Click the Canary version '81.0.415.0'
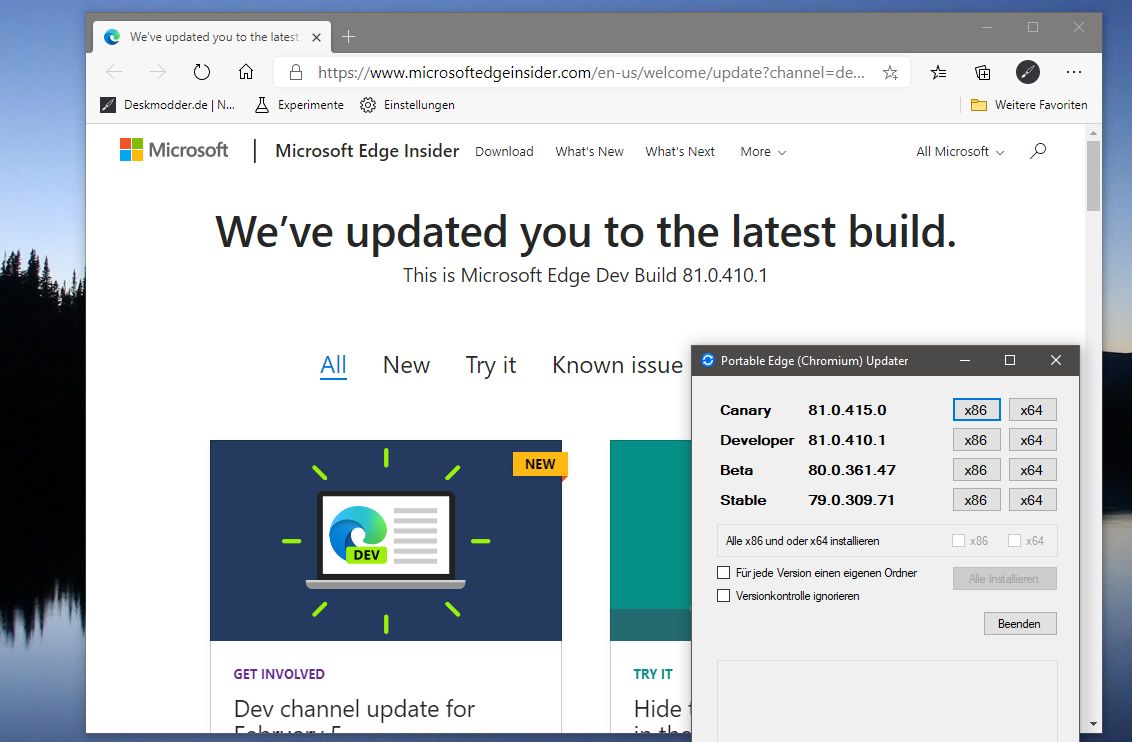The width and height of the screenshot is (1132, 742). [847, 410]
